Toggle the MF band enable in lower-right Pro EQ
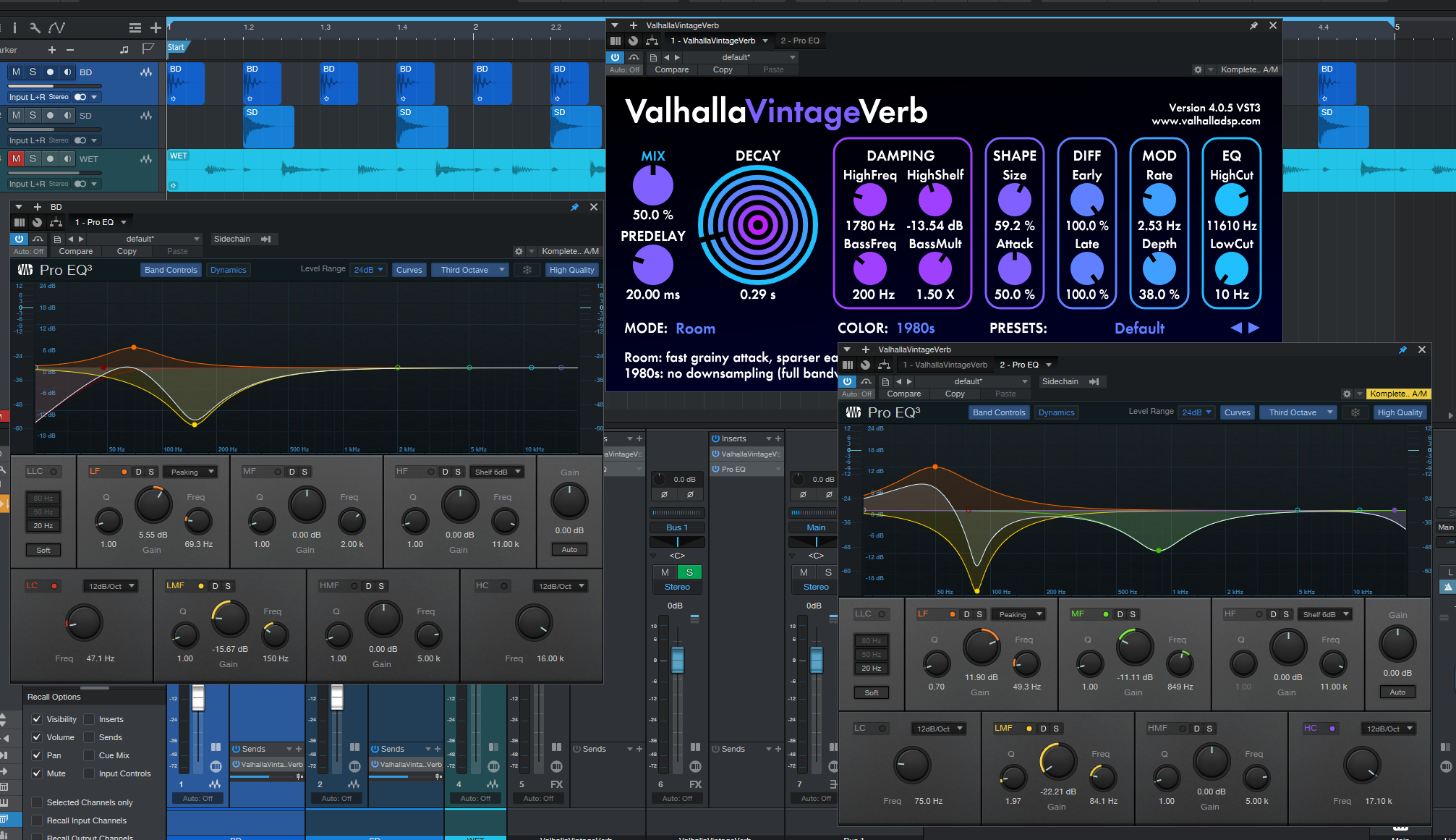Screen dimensions: 1456x840 click(x=1106, y=614)
